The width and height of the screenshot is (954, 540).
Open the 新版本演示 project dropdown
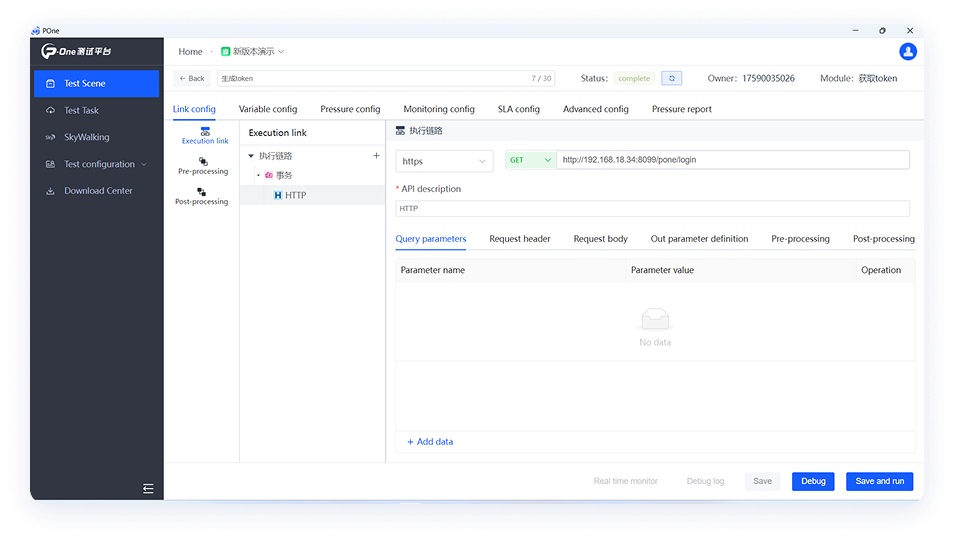253,52
